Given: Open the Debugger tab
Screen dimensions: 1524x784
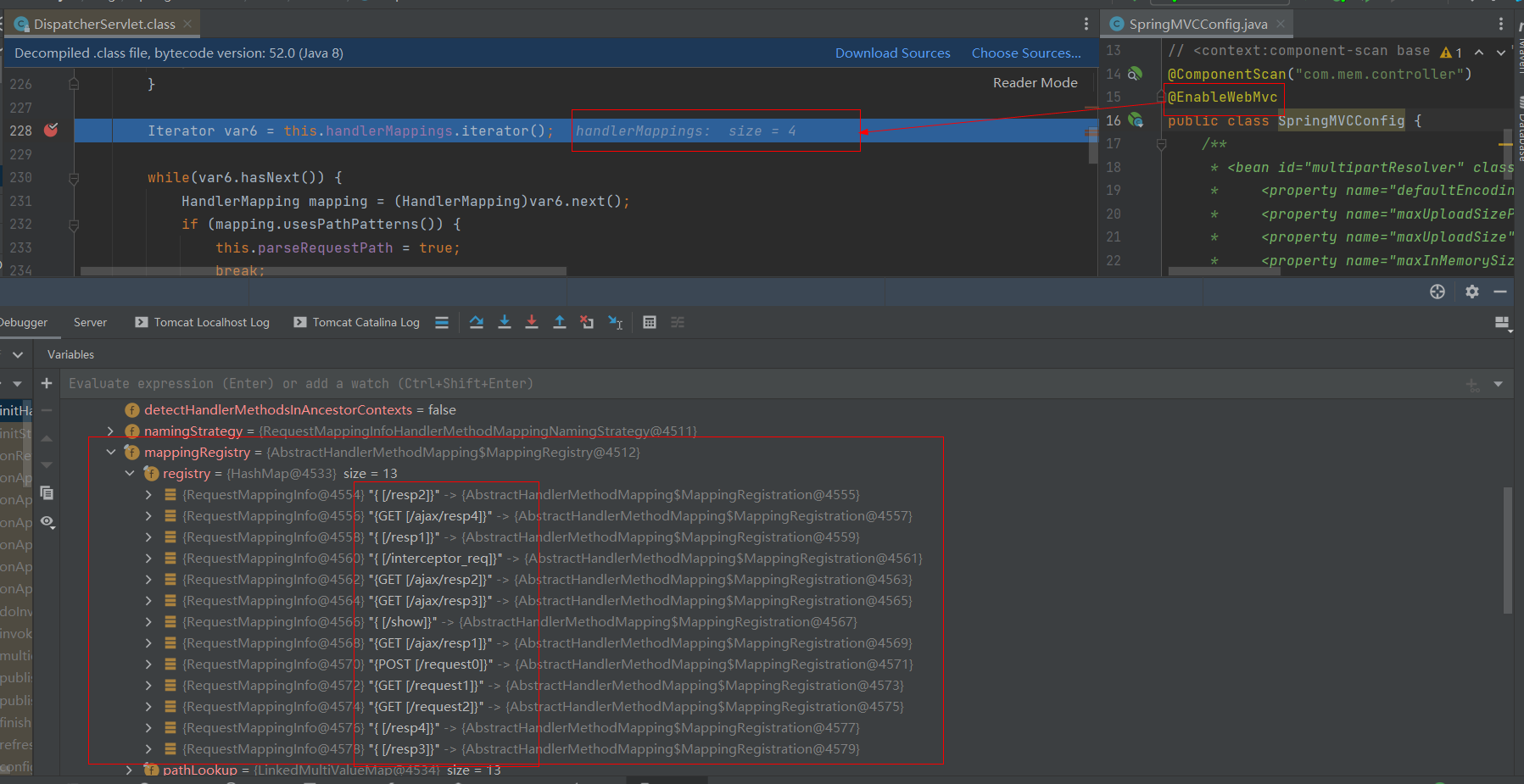Looking at the screenshot, I should [x=23, y=322].
